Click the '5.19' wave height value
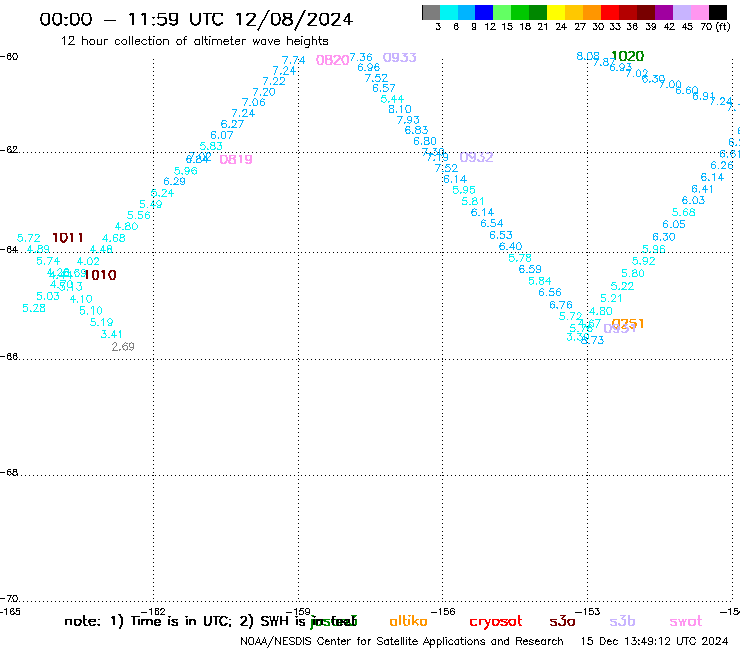 pos(102,322)
